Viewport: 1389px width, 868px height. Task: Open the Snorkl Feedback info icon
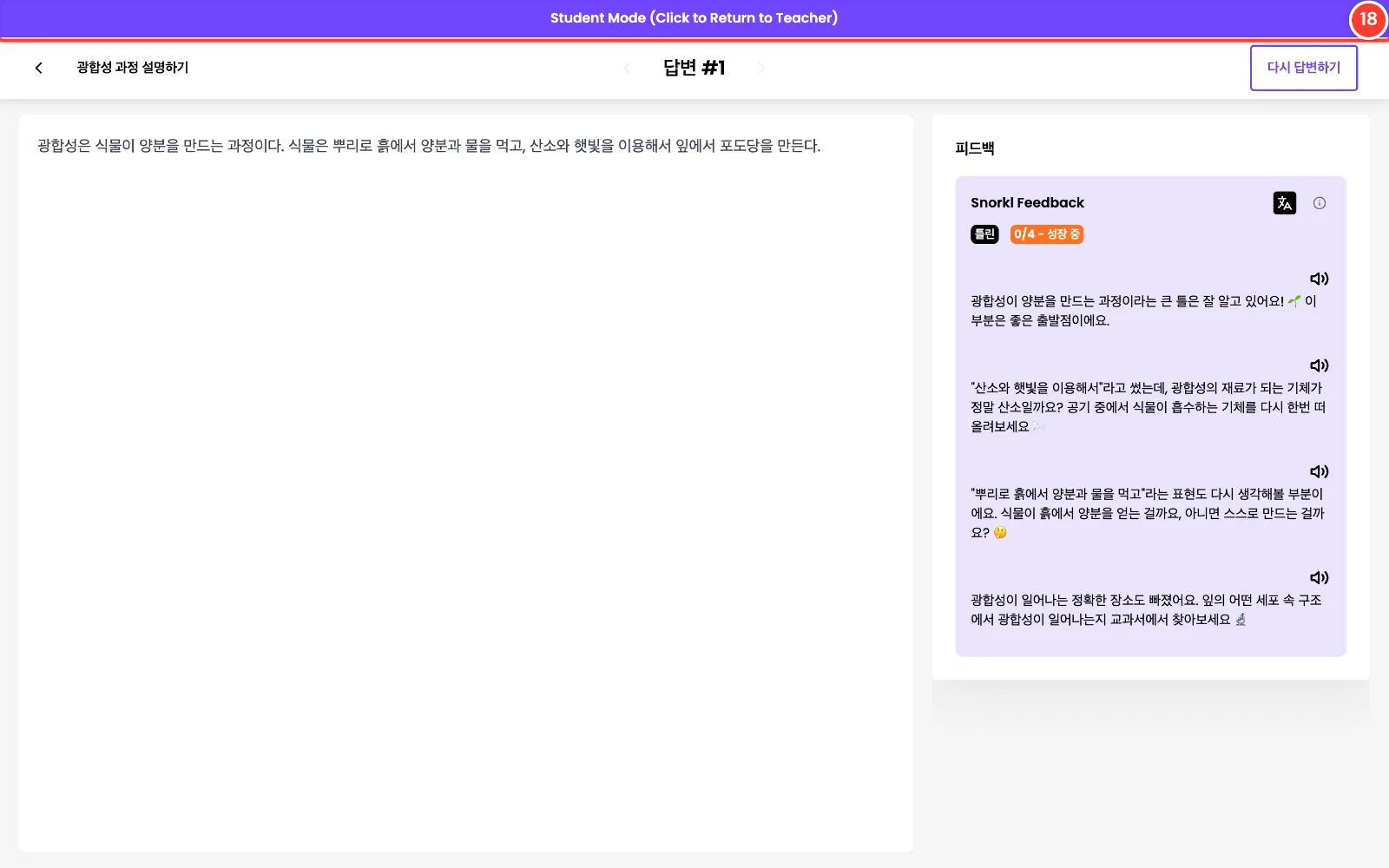coord(1320,203)
